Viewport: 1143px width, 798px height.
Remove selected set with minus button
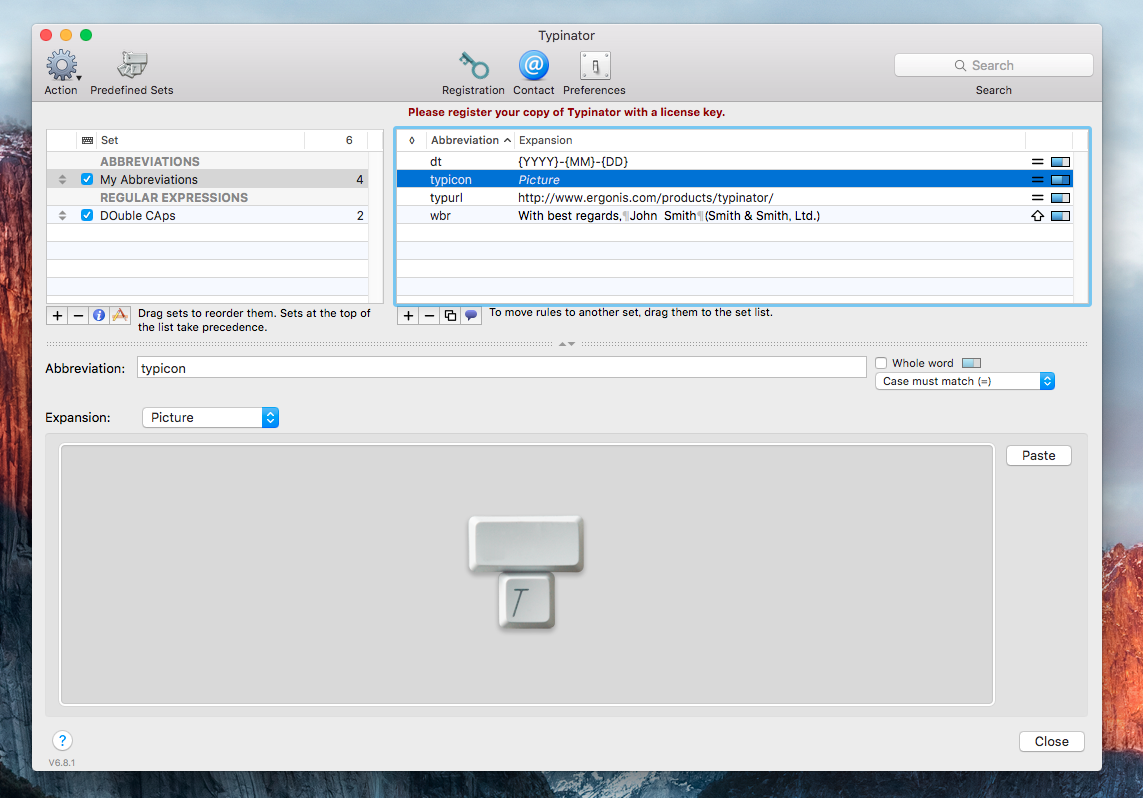(x=78, y=316)
